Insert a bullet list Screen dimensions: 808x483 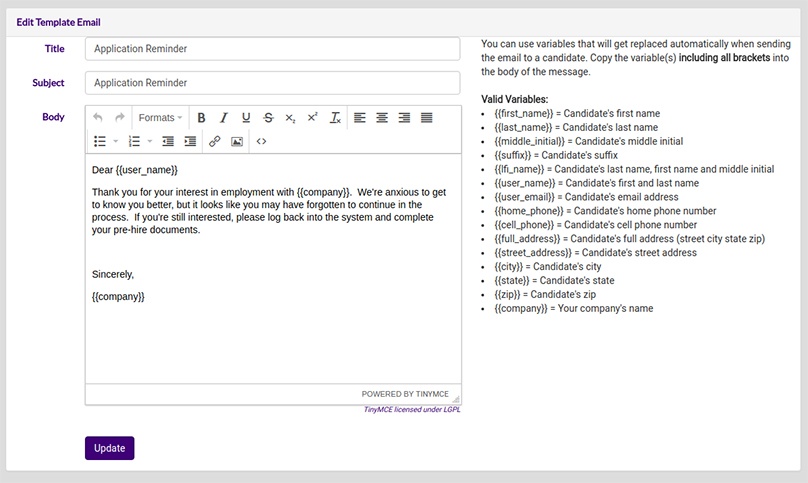[100, 141]
